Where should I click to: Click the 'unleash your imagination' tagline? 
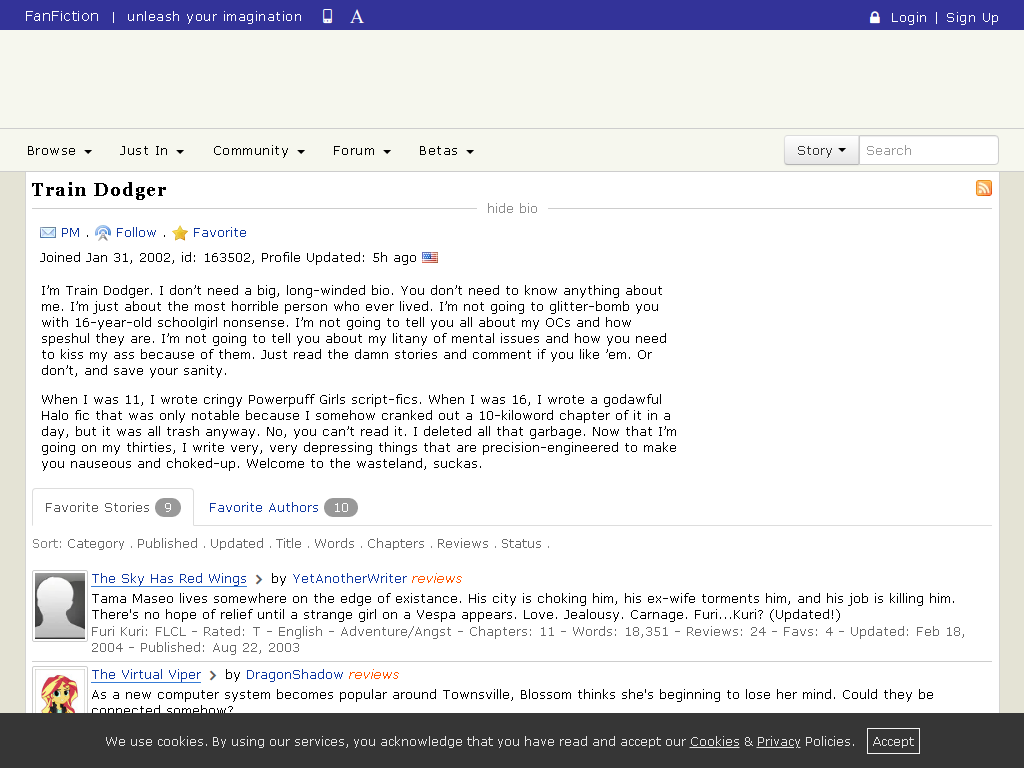[214, 16]
